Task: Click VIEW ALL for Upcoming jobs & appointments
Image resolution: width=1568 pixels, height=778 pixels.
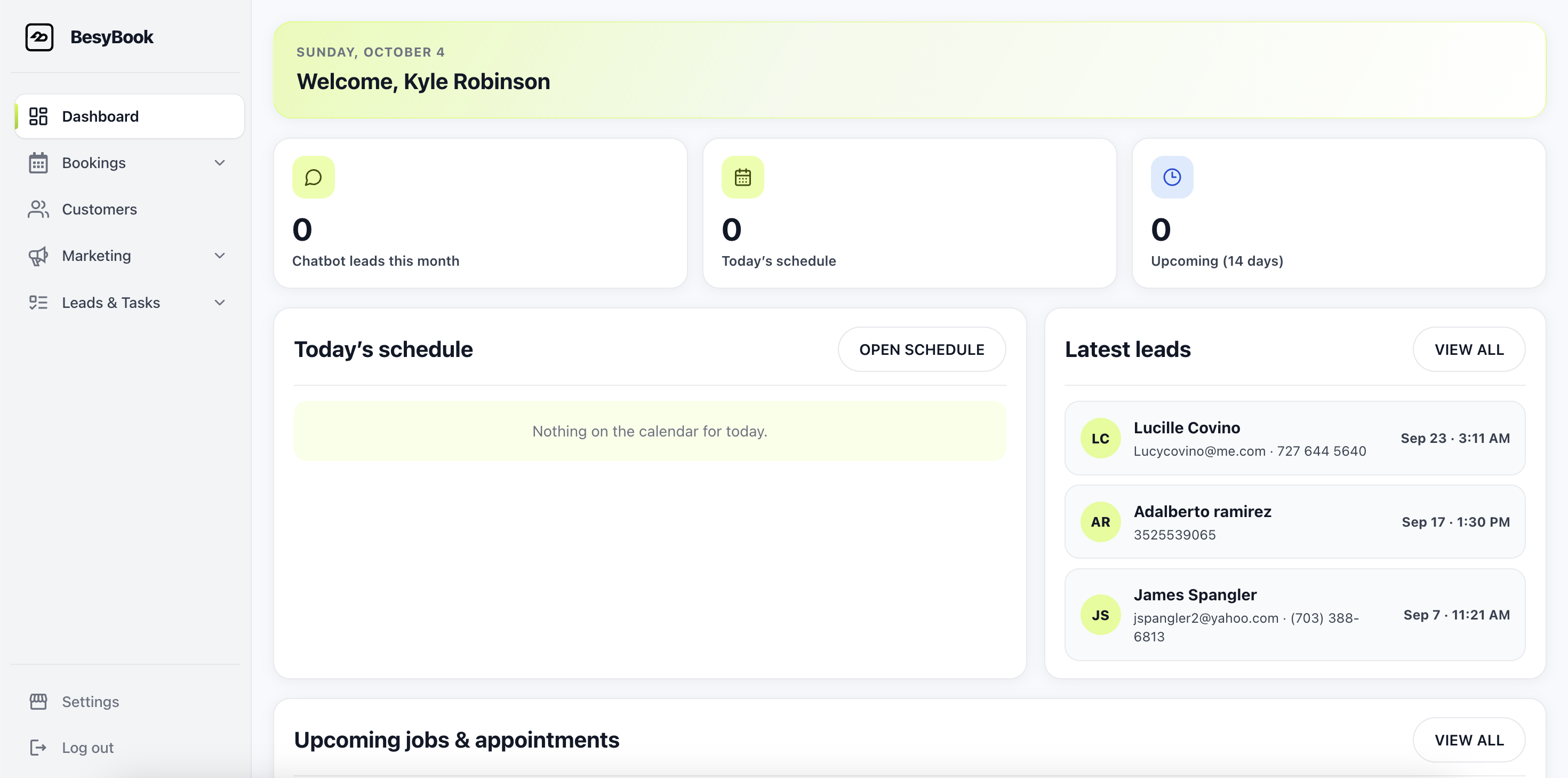Action: (1469, 740)
